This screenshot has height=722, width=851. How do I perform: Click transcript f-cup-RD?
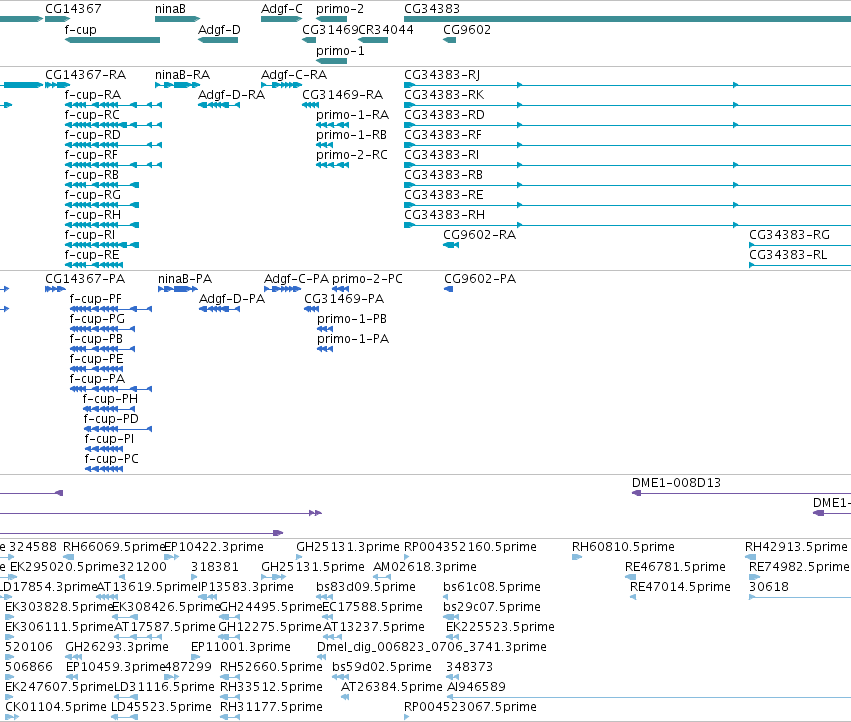point(92,135)
